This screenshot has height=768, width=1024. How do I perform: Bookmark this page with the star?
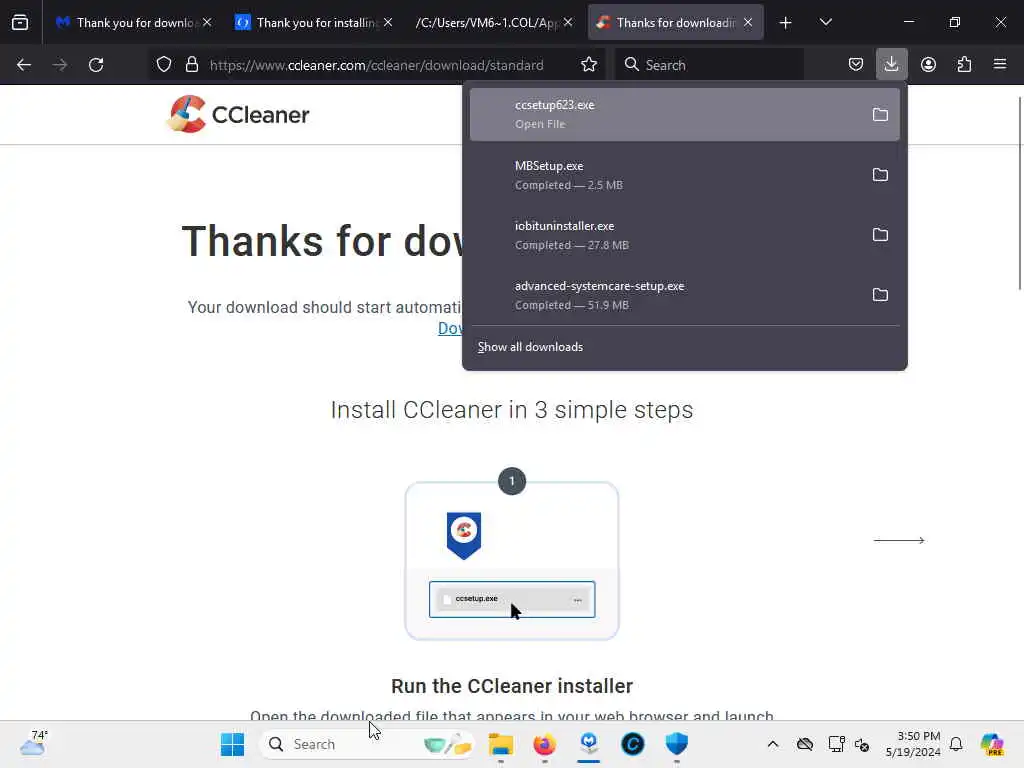pos(589,65)
